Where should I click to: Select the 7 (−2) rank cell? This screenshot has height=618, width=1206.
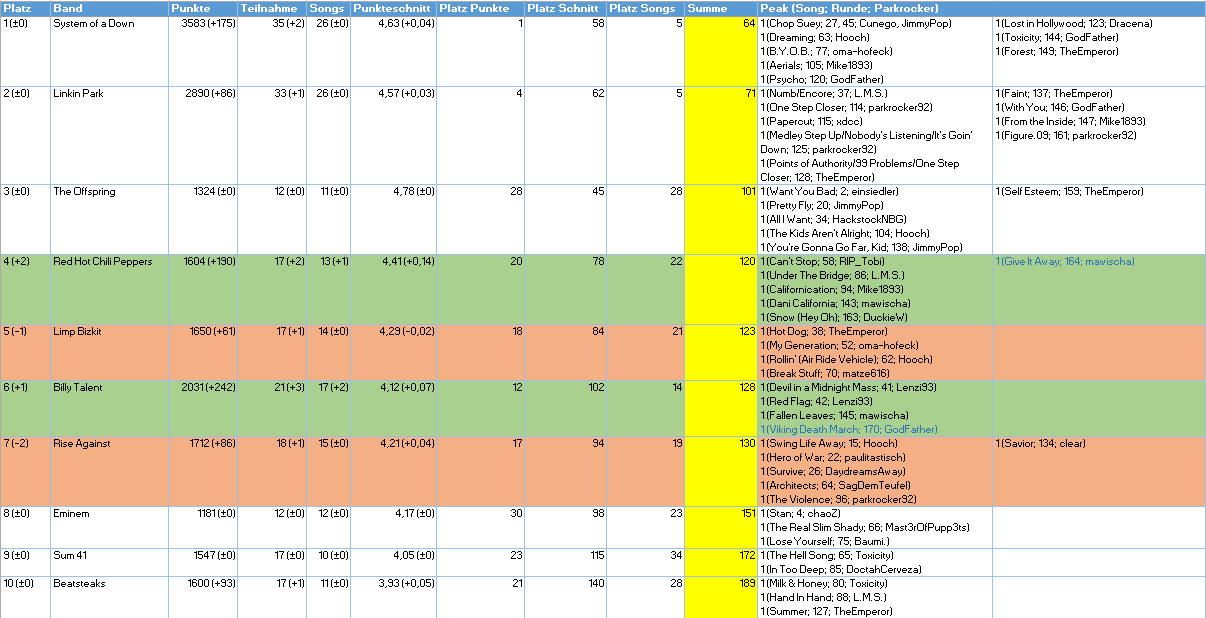pos(25,471)
